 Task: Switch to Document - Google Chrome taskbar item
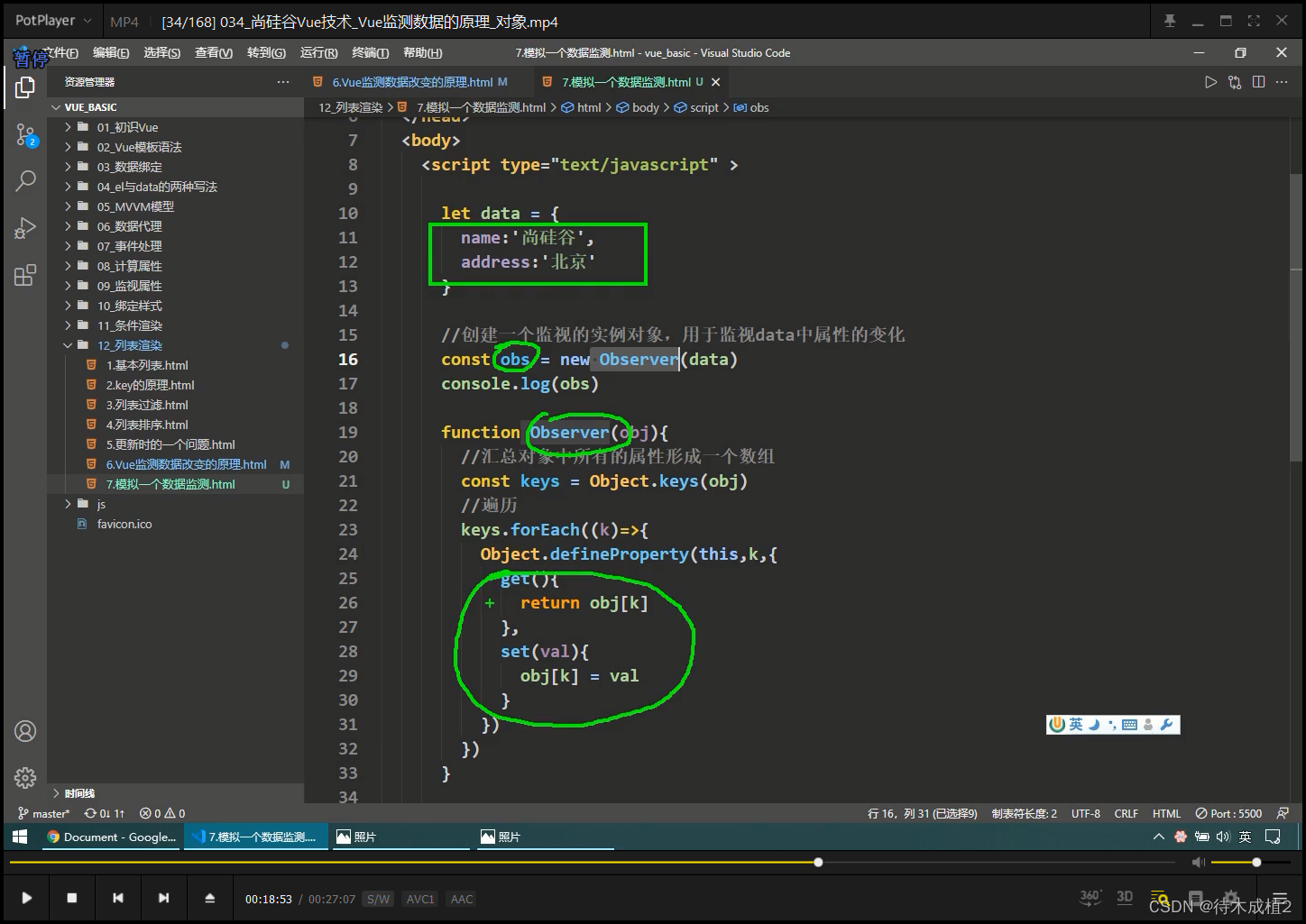point(112,837)
